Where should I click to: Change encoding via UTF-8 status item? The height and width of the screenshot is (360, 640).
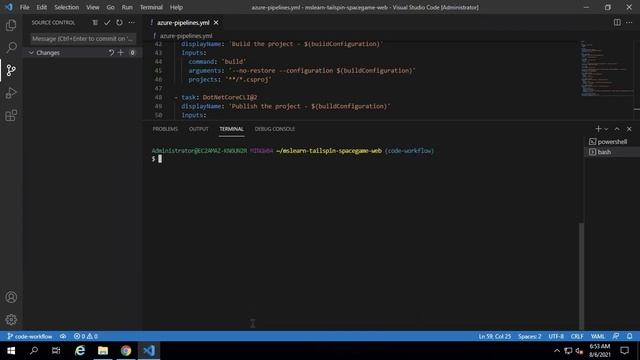coord(556,336)
